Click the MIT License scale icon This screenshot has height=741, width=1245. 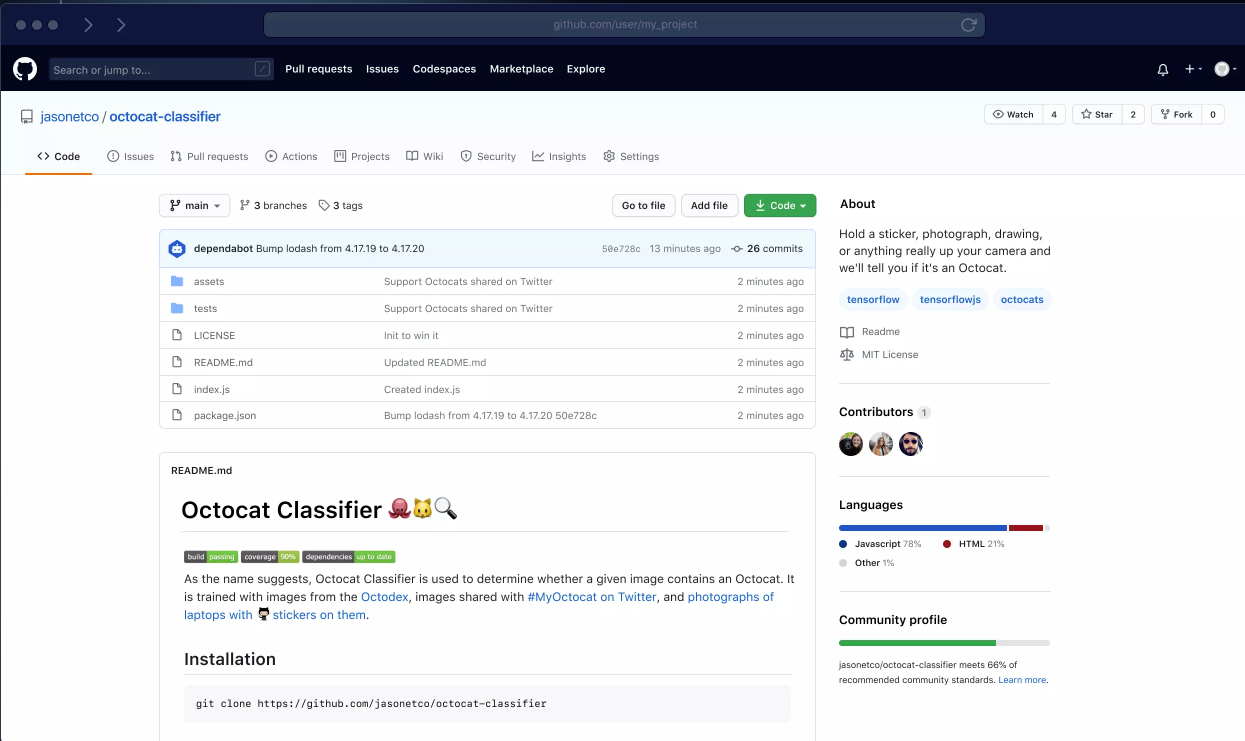click(847, 355)
